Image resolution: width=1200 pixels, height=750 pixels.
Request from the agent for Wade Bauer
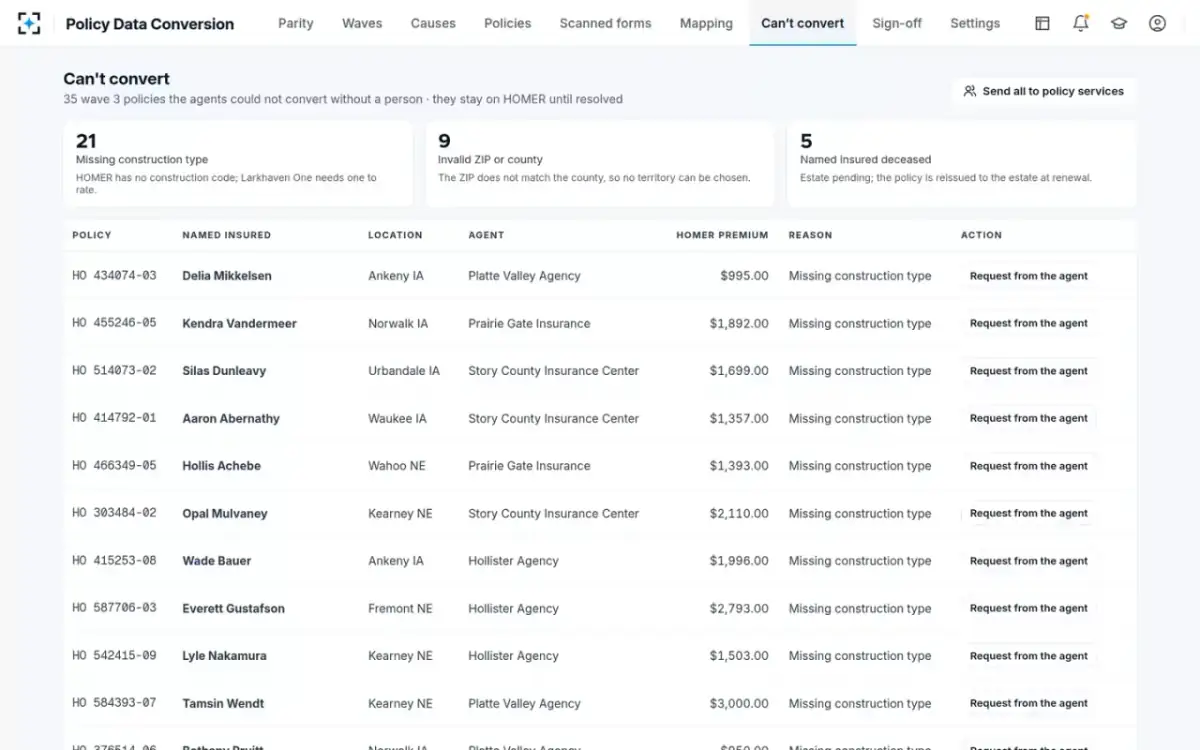(1028, 561)
